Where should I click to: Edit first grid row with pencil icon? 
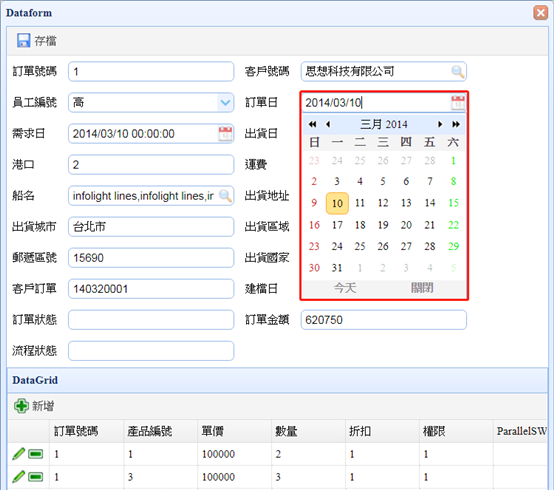click(18, 454)
